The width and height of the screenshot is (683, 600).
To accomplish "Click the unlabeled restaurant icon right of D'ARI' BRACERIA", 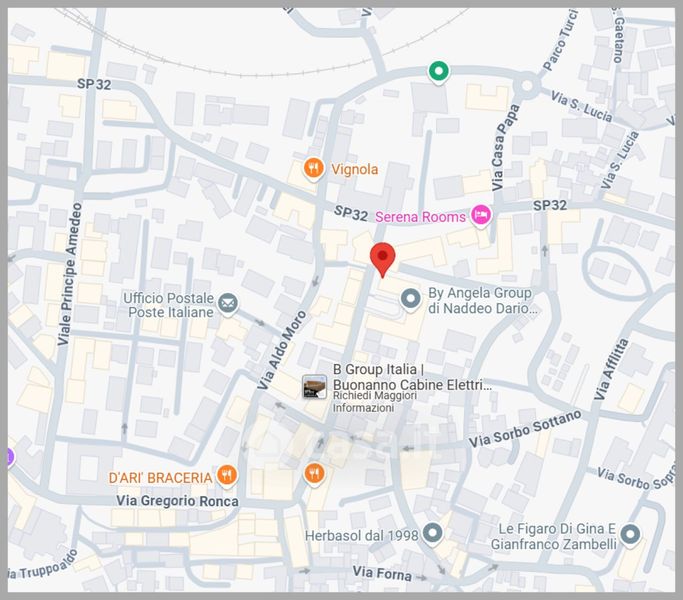I will [x=315, y=473].
